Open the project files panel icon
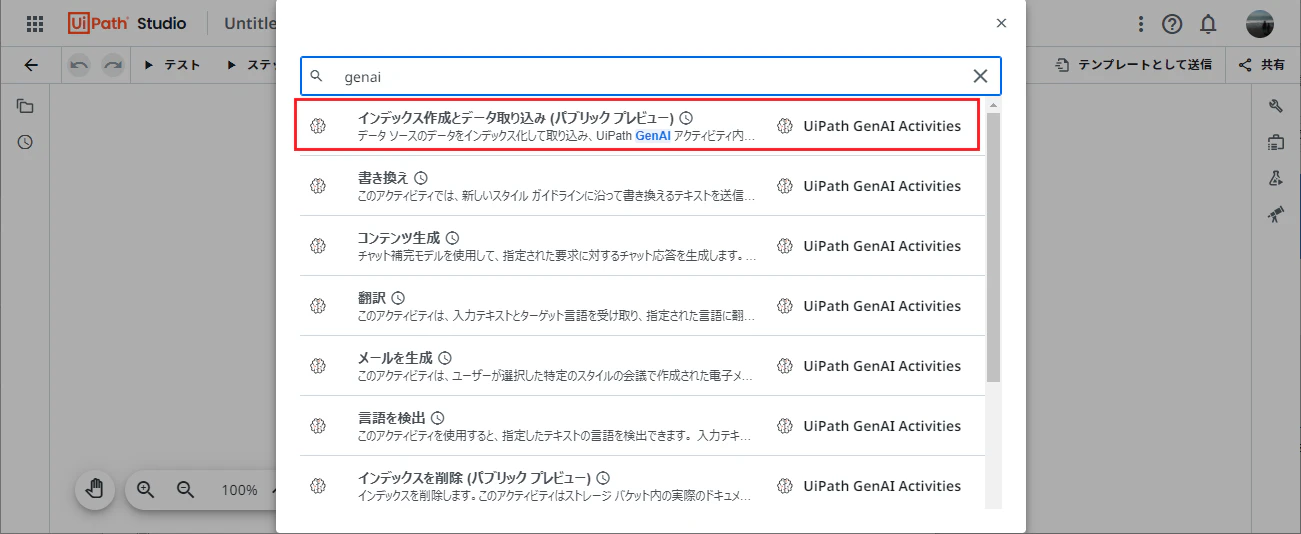This screenshot has width=1301, height=534. (x=25, y=107)
